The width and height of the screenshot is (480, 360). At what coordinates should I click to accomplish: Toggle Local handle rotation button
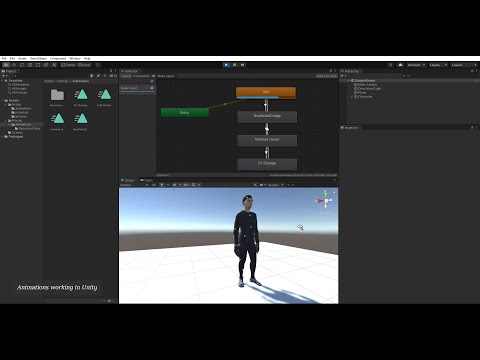84,65
